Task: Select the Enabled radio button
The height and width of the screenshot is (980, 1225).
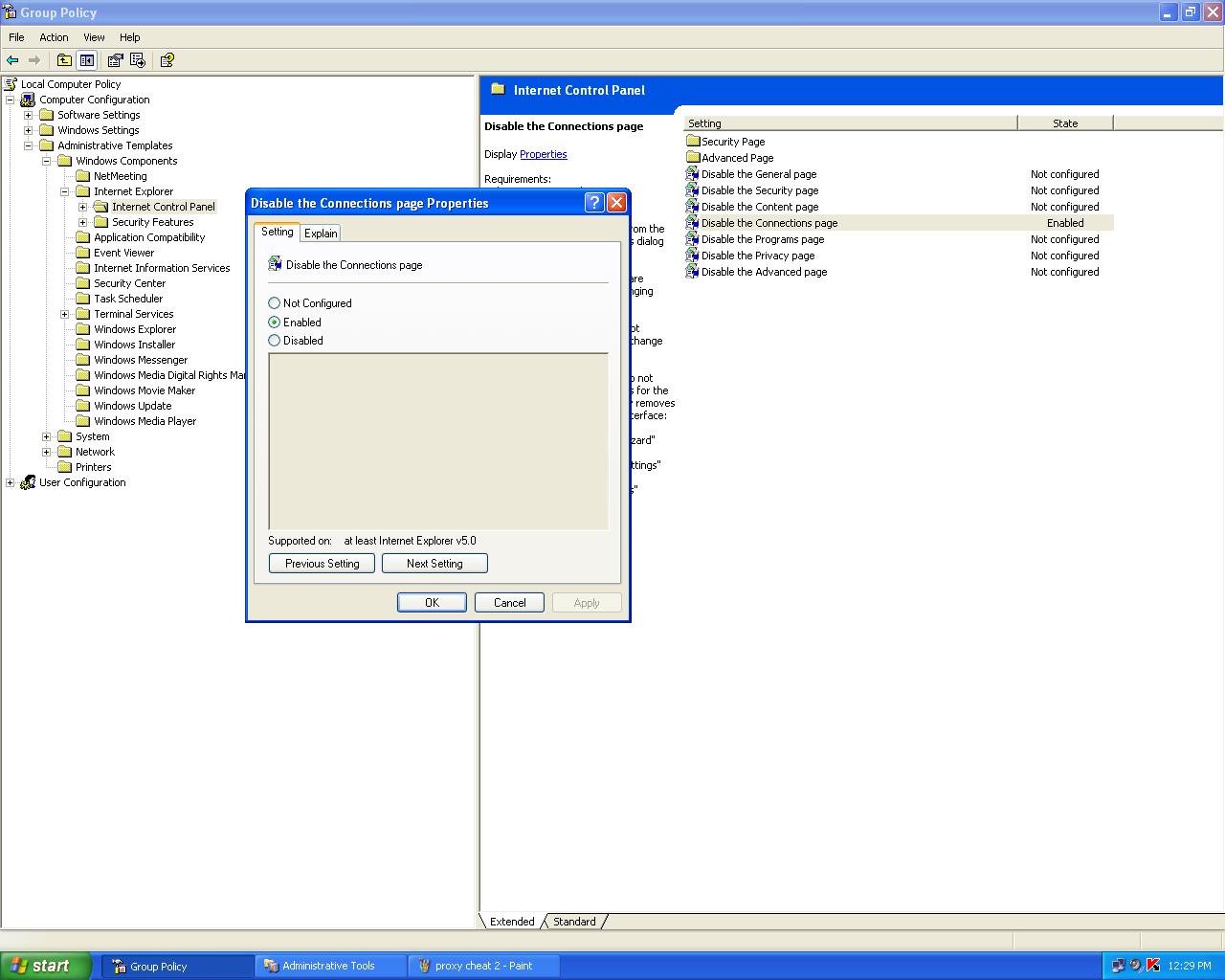Action: coord(275,323)
